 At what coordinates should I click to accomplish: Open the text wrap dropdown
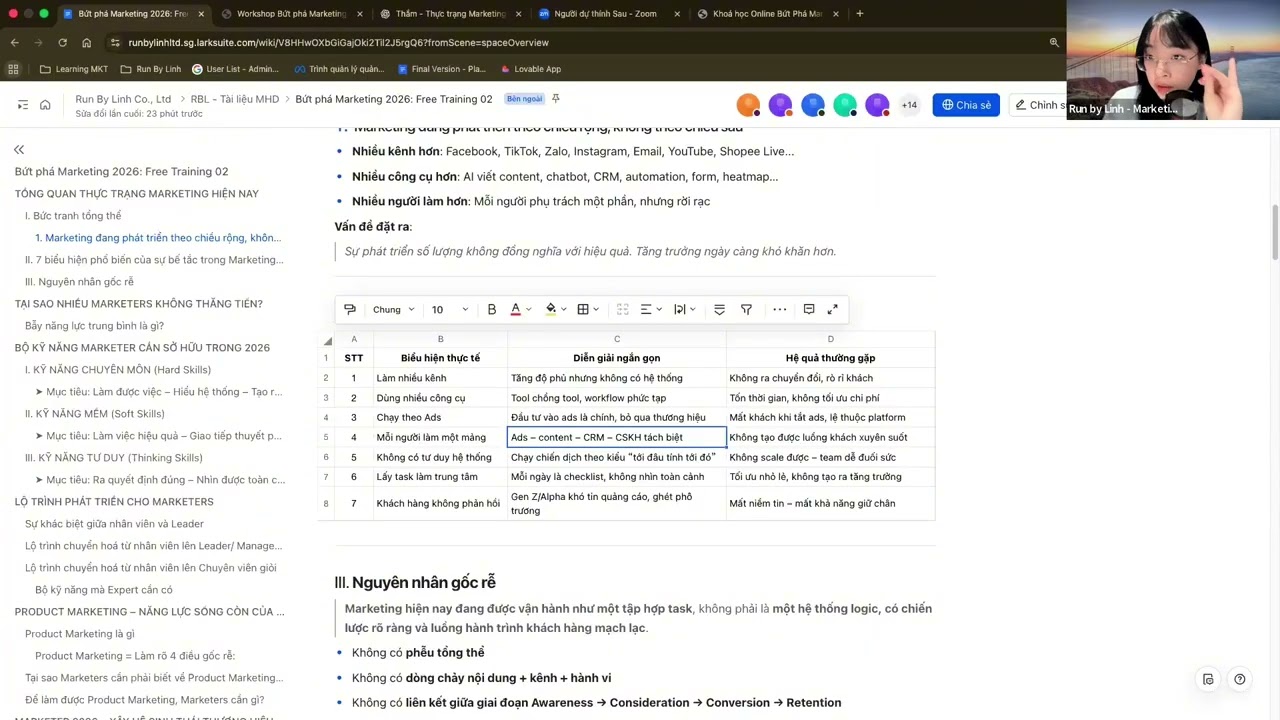pyautogui.click(x=685, y=310)
